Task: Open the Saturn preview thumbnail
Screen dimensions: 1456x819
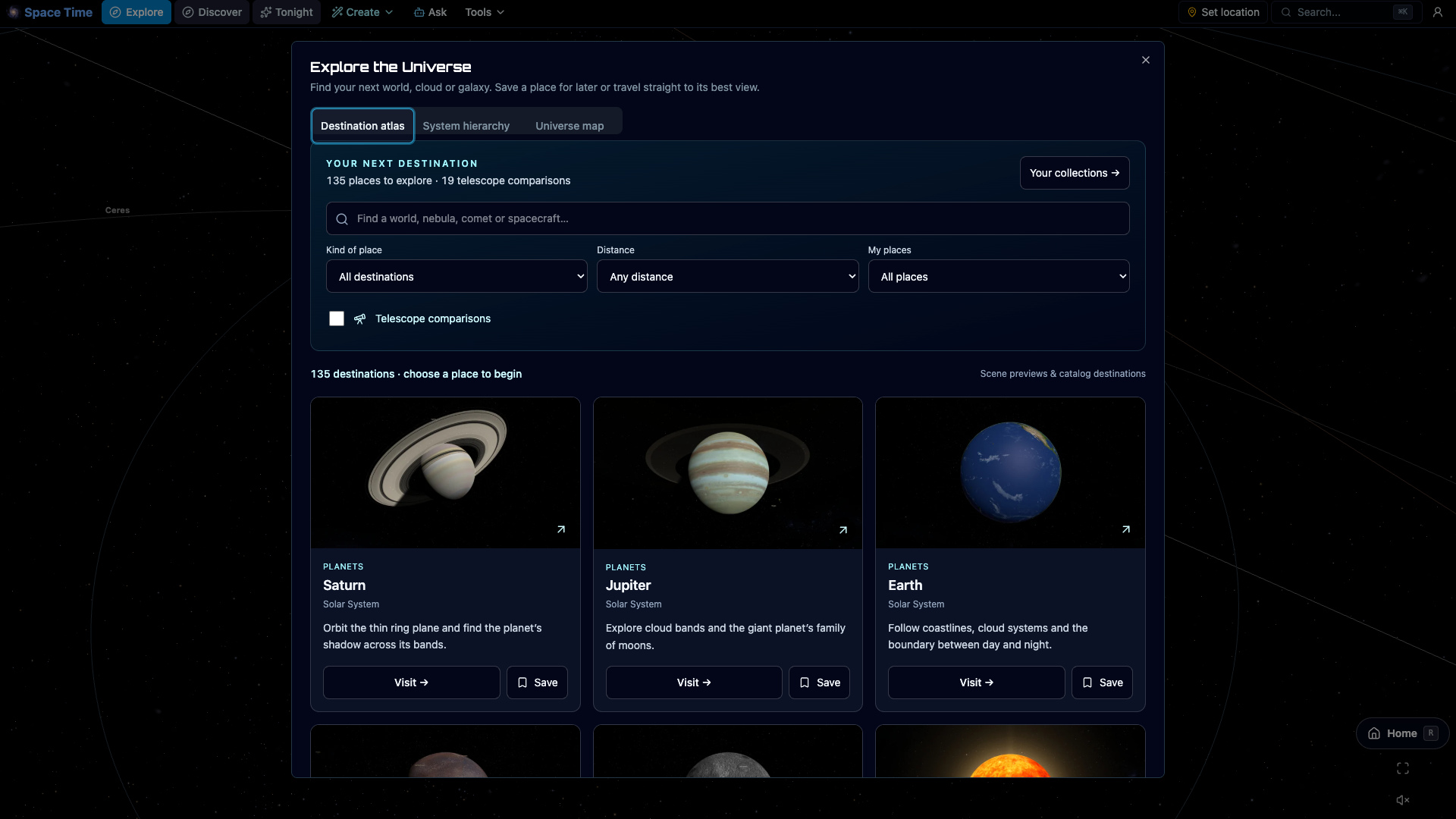Action: 445,472
